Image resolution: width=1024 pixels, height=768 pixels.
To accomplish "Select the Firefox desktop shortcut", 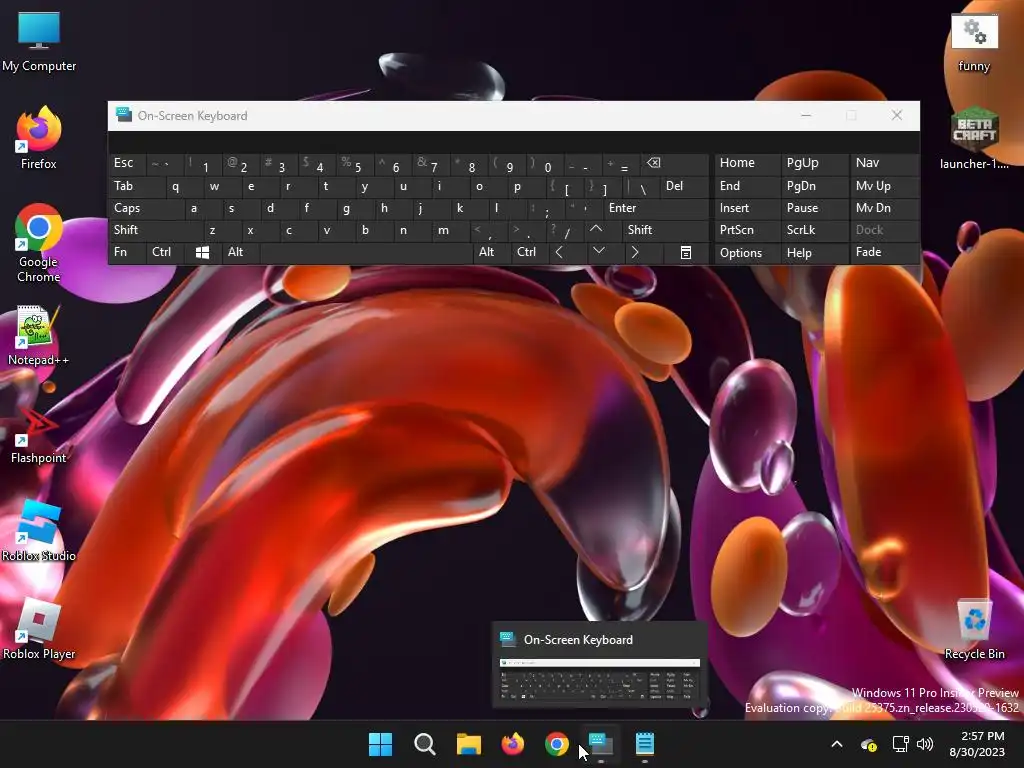I will click(39, 138).
